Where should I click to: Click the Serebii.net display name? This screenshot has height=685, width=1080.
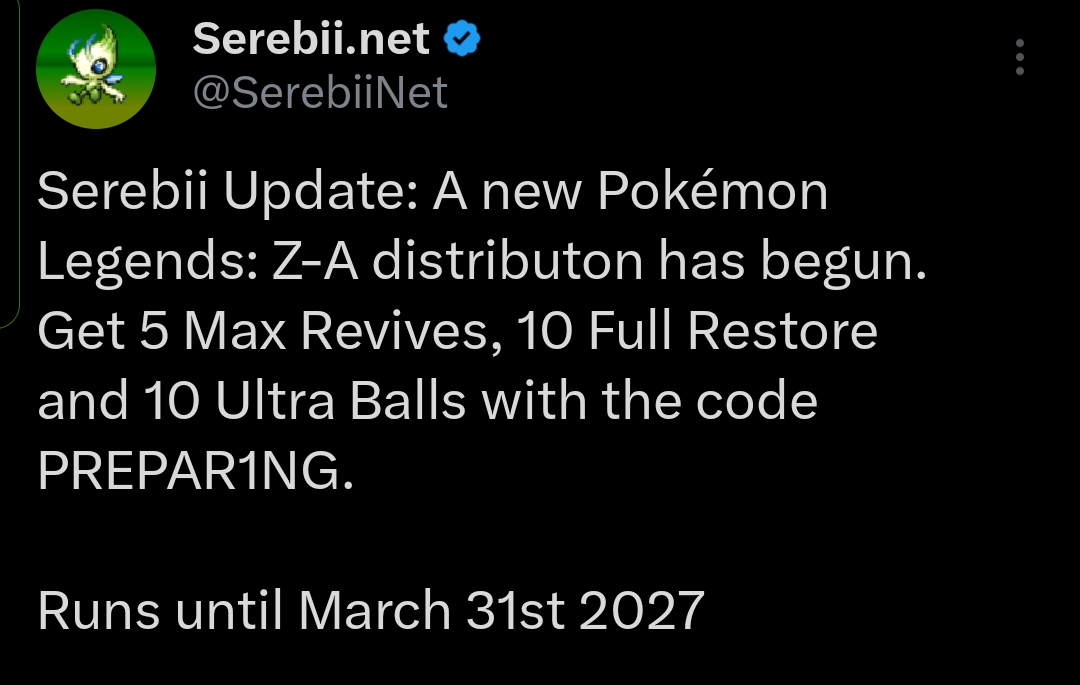point(311,40)
